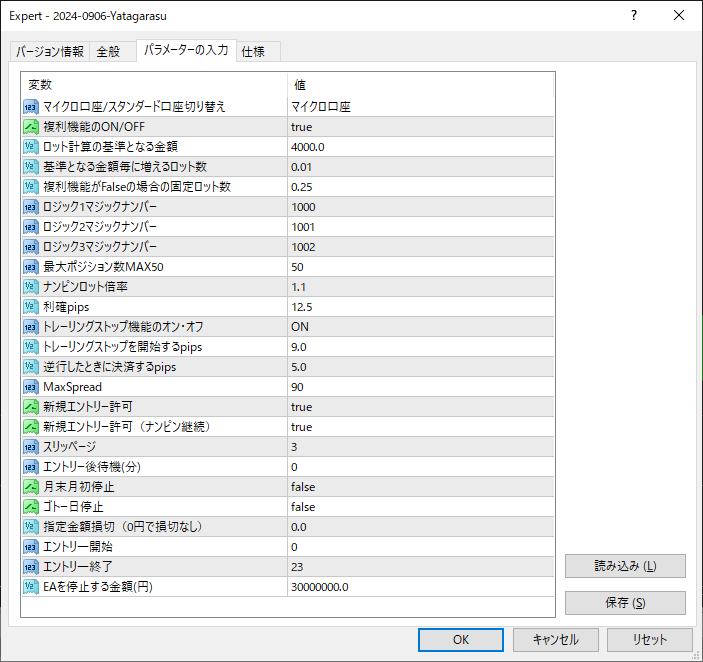Click the icon beside マイクロ口座/スタンダード口座切り替え
Image resolution: width=703 pixels, height=662 pixels.
(31, 107)
